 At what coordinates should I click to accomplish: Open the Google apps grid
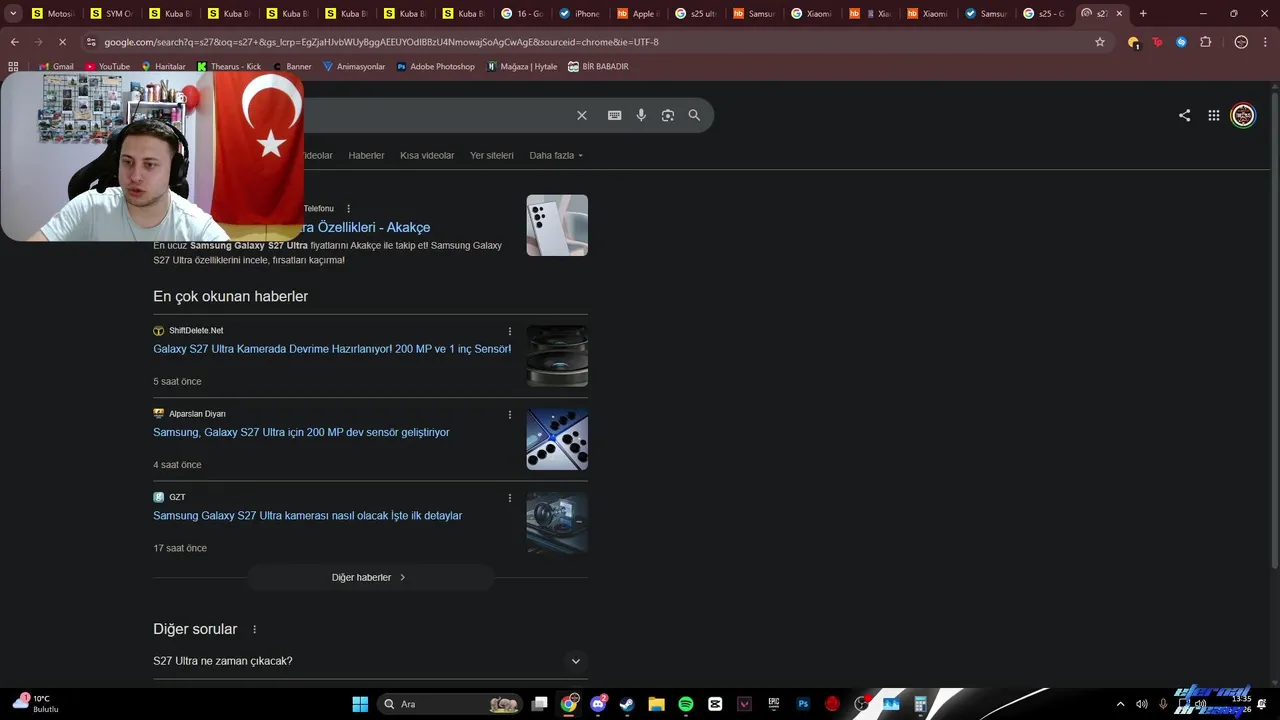[1213, 115]
